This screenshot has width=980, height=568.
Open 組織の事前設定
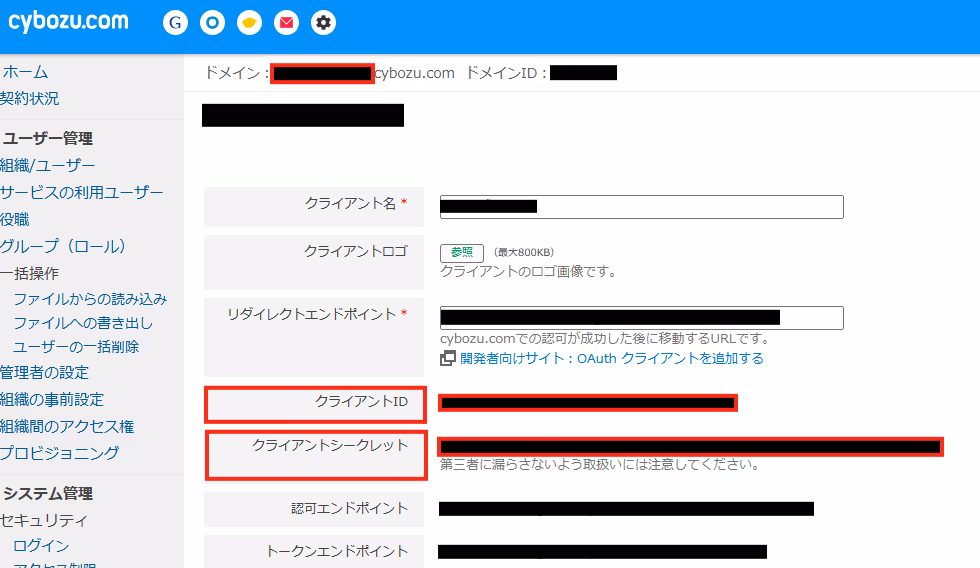[x=52, y=399]
